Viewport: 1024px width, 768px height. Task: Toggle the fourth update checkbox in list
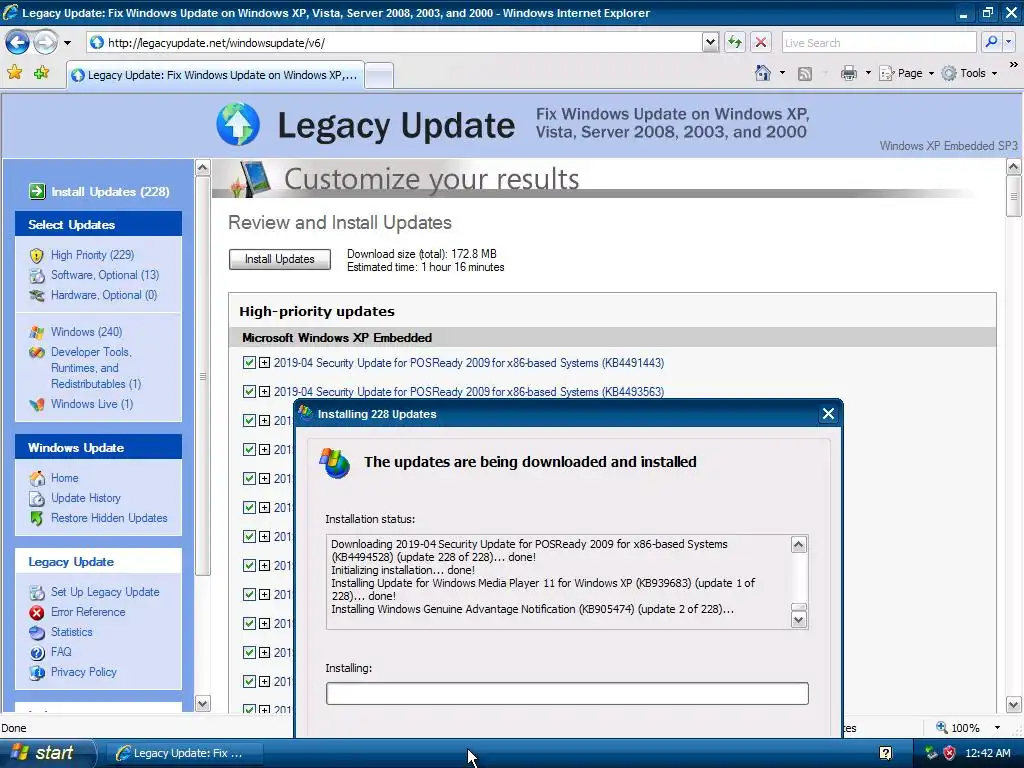249,449
